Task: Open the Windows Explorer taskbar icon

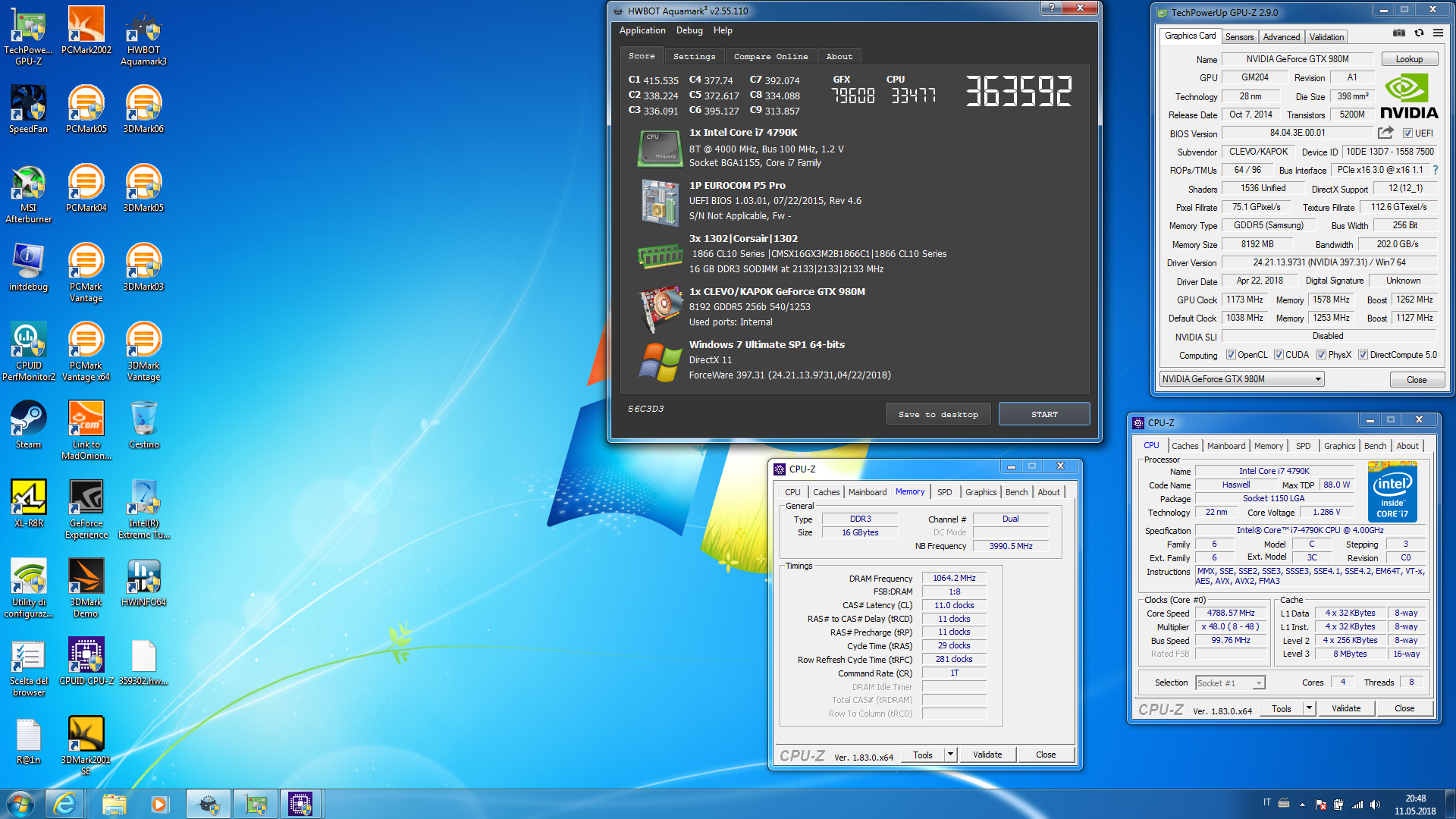Action: [x=114, y=804]
